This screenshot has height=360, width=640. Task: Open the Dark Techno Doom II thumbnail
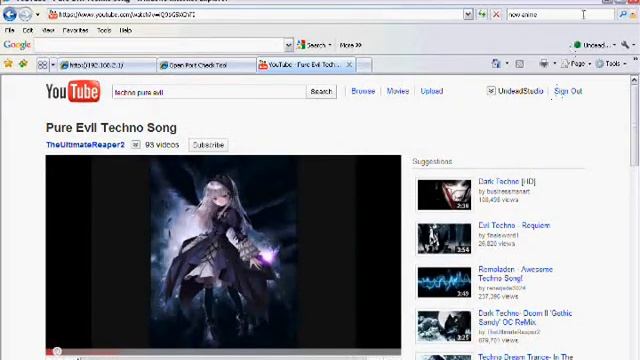(444, 327)
